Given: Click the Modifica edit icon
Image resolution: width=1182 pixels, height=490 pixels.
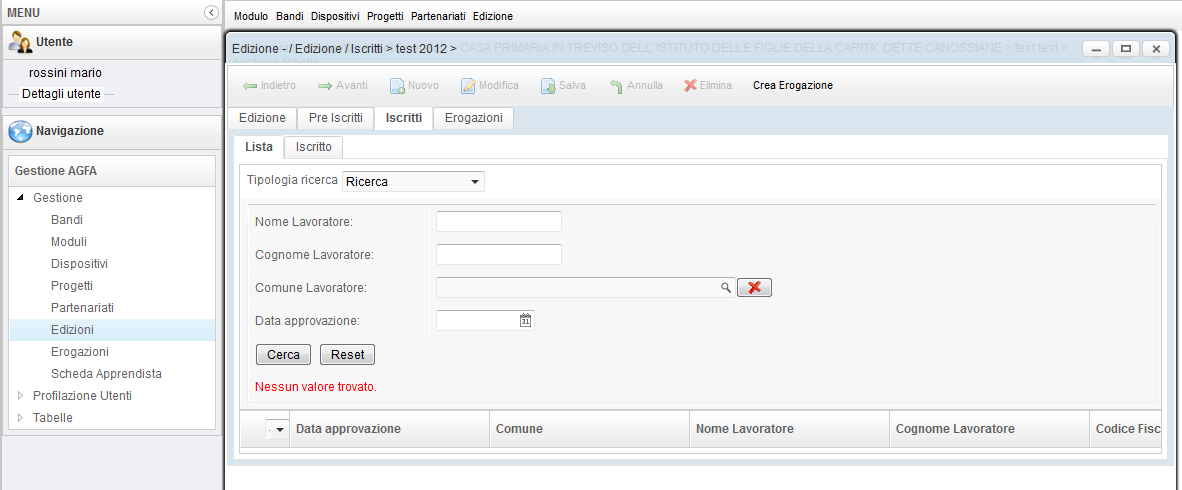Looking at the screenshot, I should coord(468,86).
